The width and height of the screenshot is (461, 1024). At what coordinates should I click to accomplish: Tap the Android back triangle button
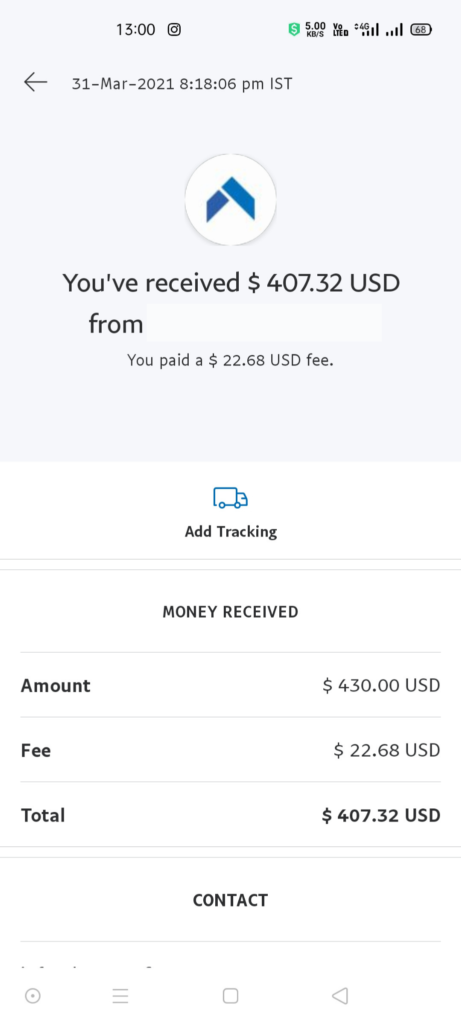click(340, 996)
